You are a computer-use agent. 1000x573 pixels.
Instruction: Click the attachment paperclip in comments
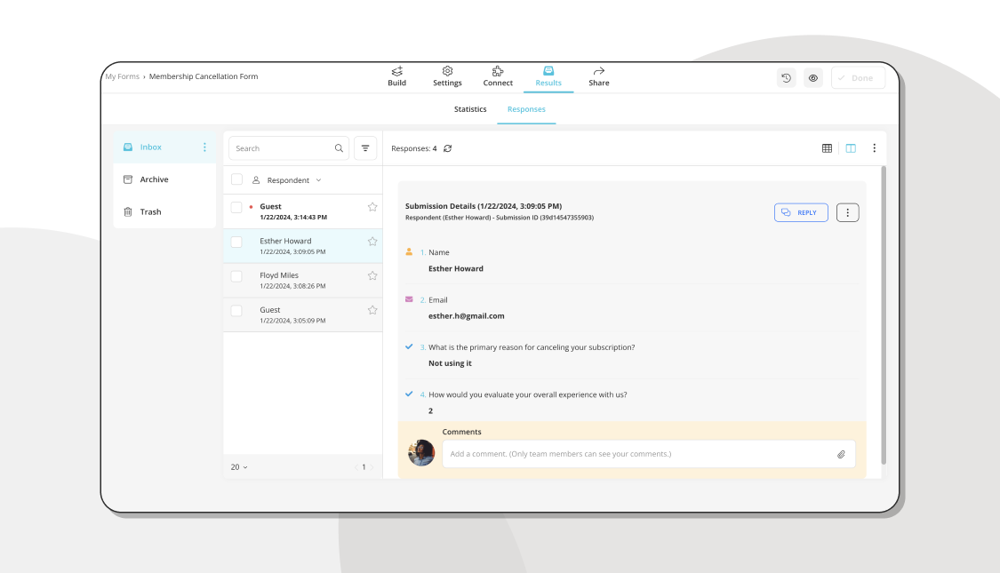coord(841,454)
